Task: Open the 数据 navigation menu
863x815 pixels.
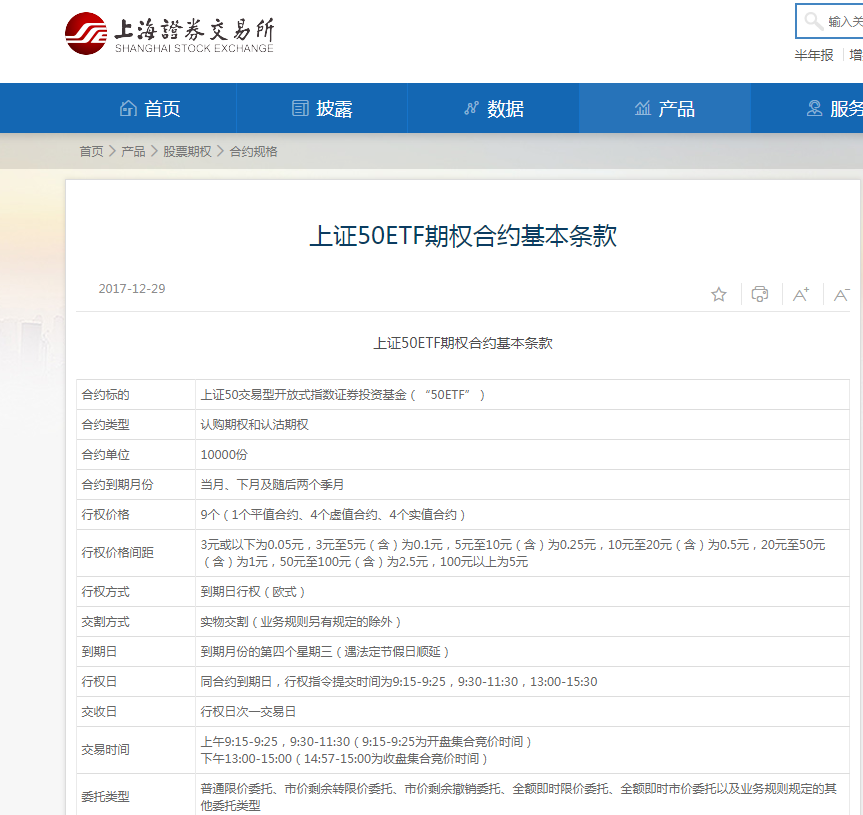Action: tap(505, 109)
